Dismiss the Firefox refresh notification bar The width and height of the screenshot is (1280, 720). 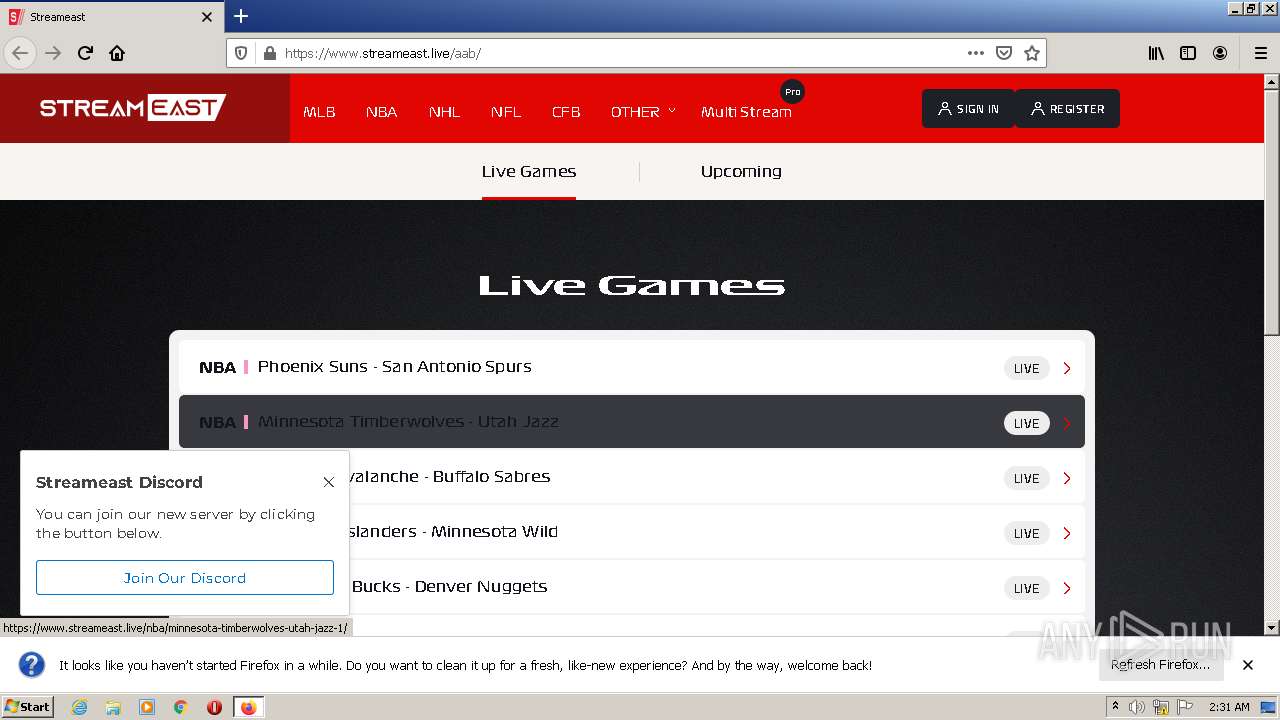[x=1248, y=665]
